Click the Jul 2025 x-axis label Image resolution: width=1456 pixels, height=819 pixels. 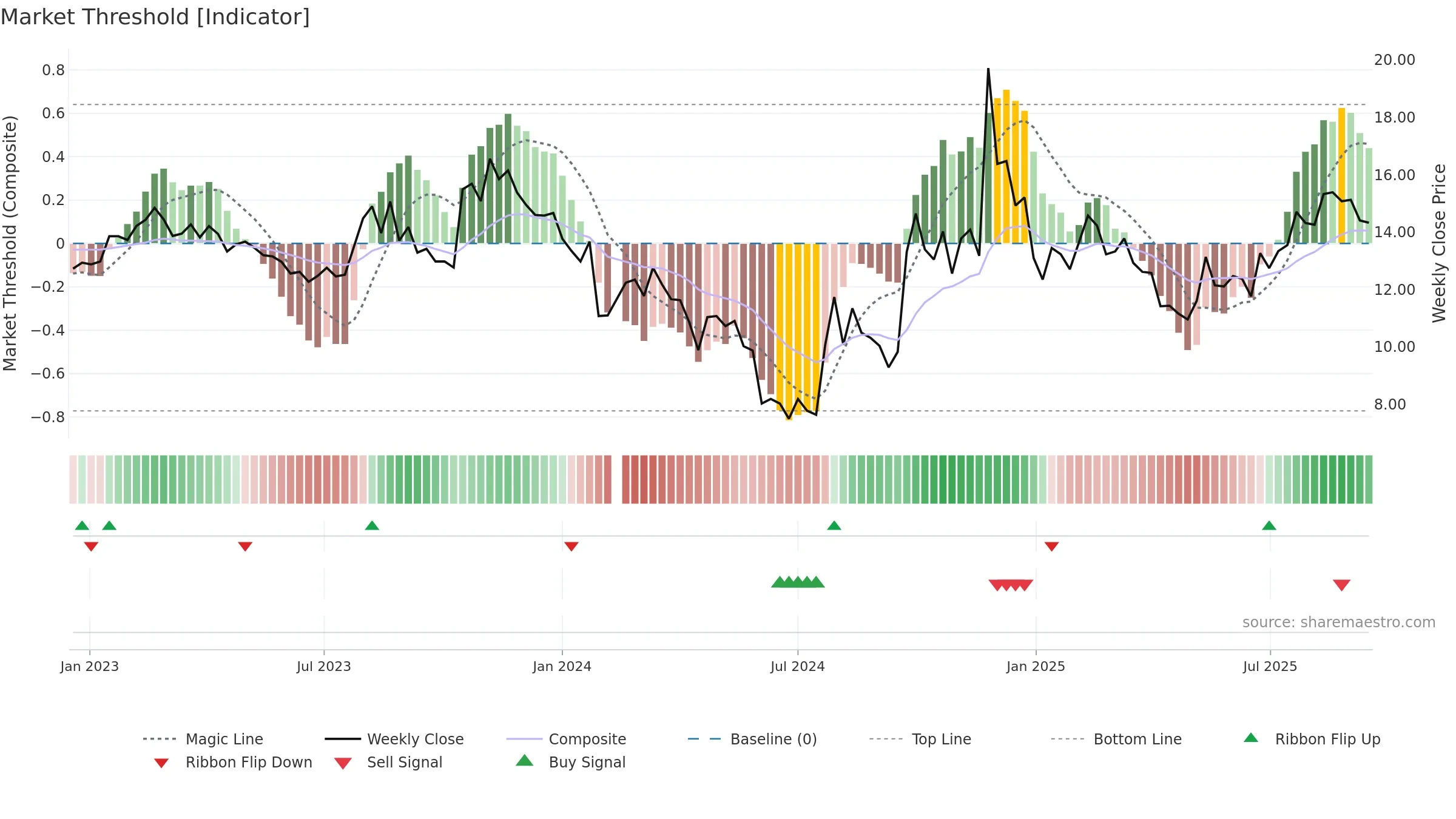[1270, 666]
